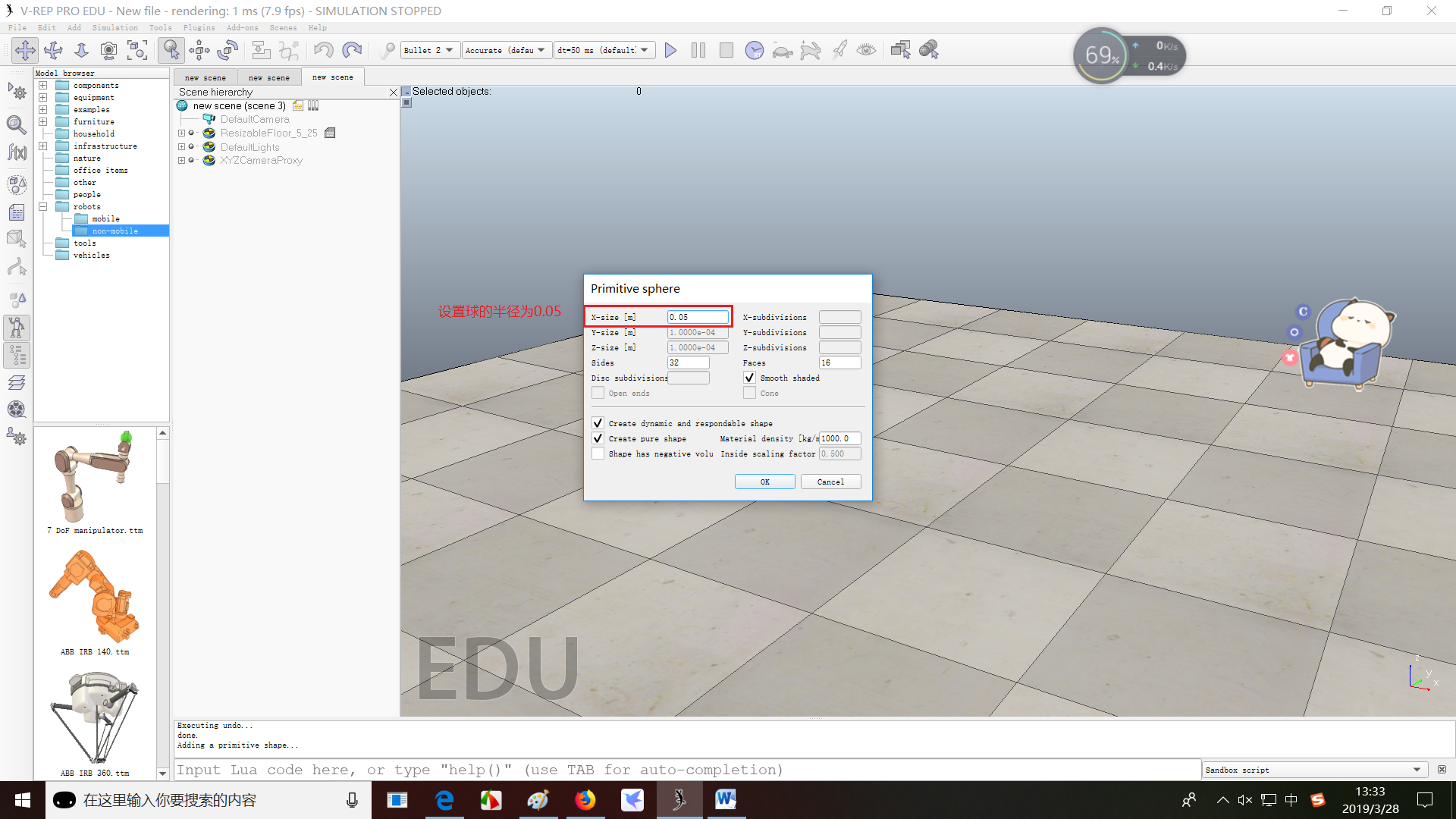
Task: Click the fit-to-view camera icon
Action: point(137,50)
